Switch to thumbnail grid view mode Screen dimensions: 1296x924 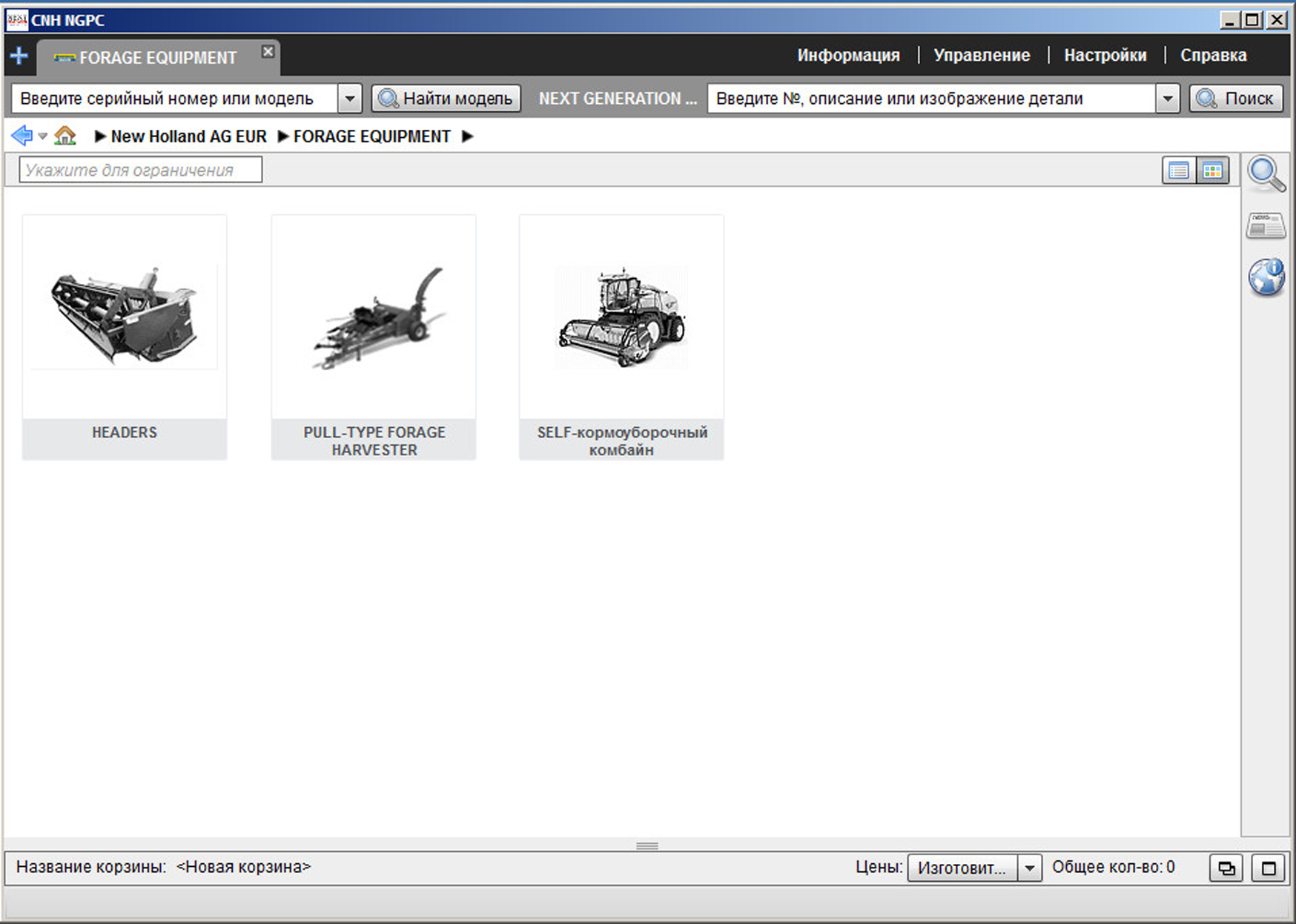[1212, 171]
